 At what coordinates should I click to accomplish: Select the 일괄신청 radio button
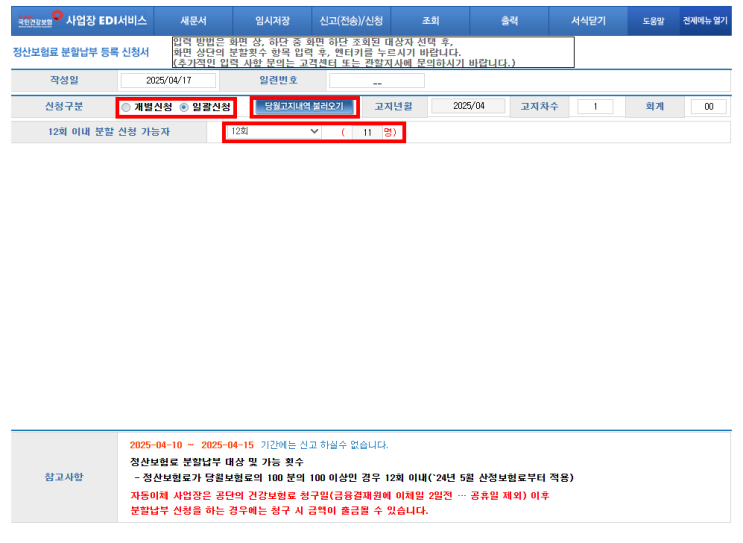point(184,108)
